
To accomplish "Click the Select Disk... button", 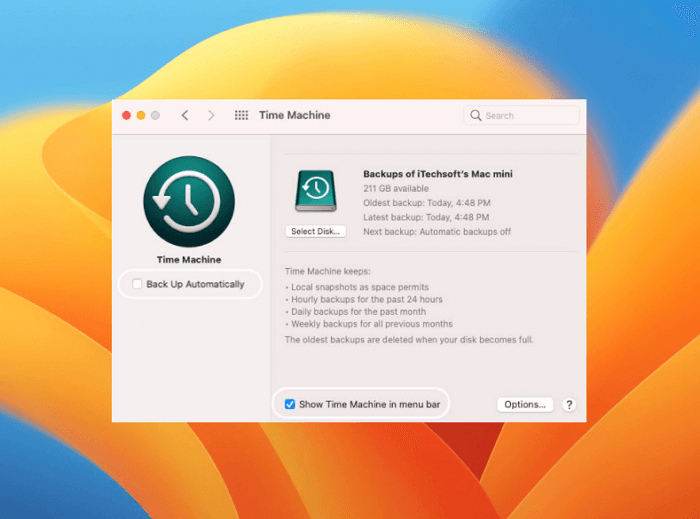I will click(x=316, y=231).
